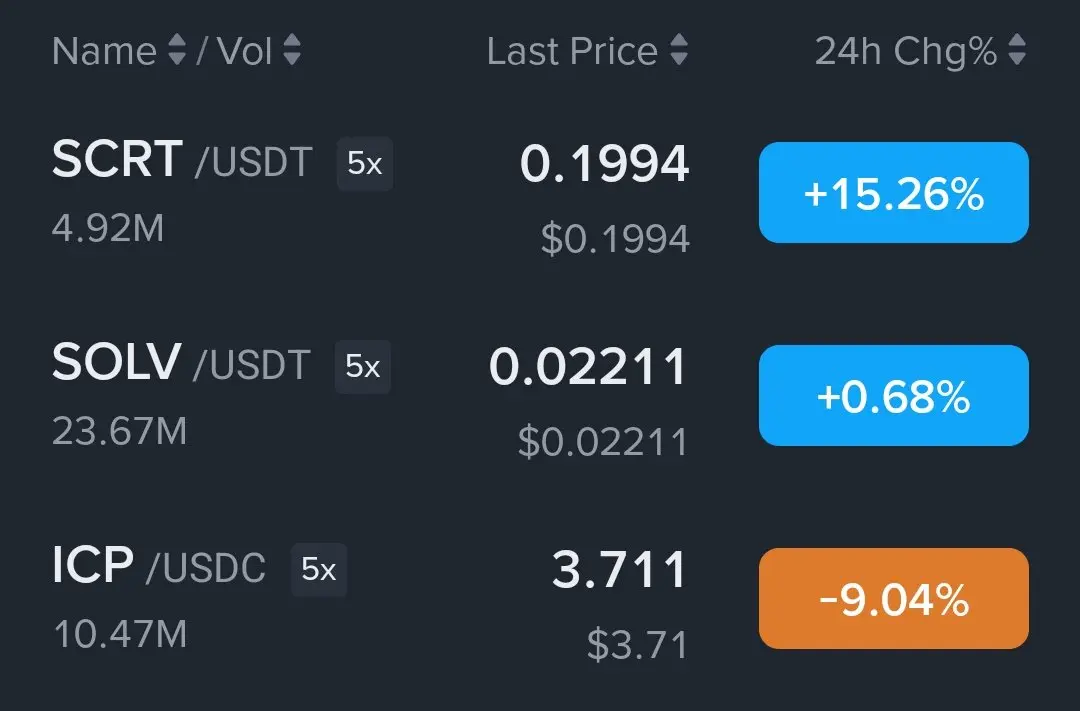The image size is (1080, 711).
Task: Sort list by Name sort arrows
Action: coord(176,51)
